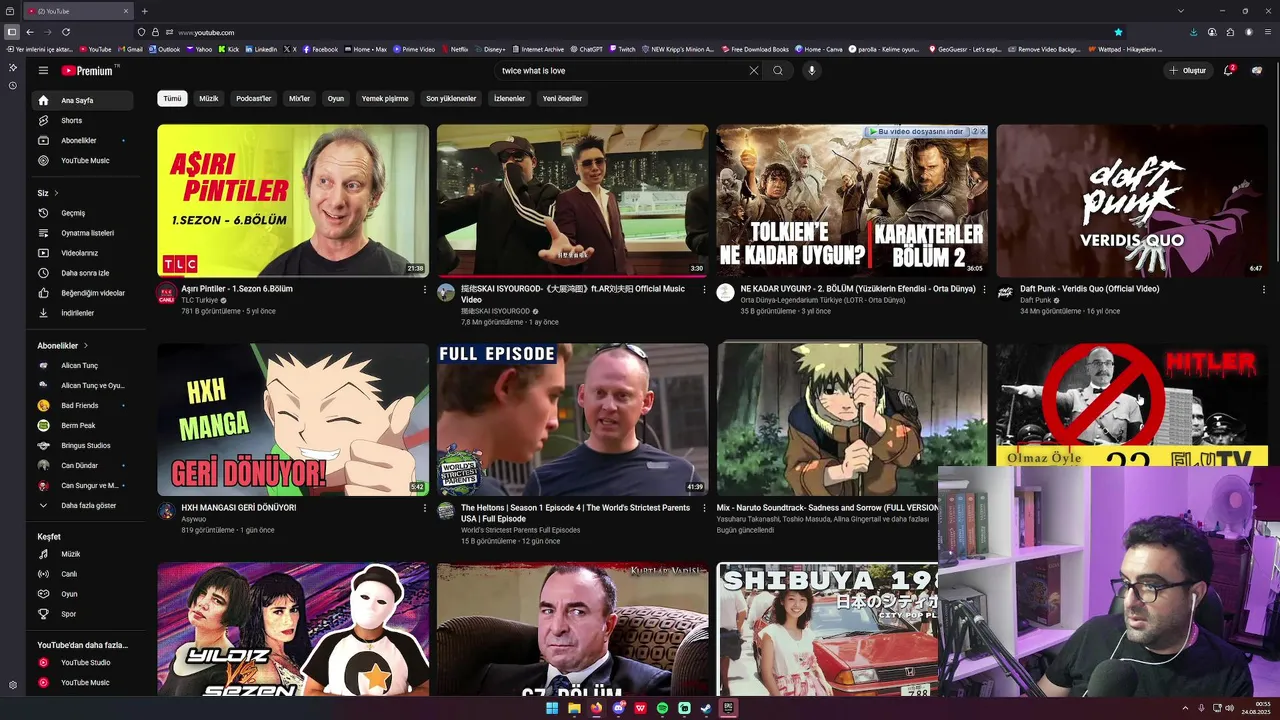Run search with the magnifier button
This screenshot has height=720, width=1280.
coord(778,71)
